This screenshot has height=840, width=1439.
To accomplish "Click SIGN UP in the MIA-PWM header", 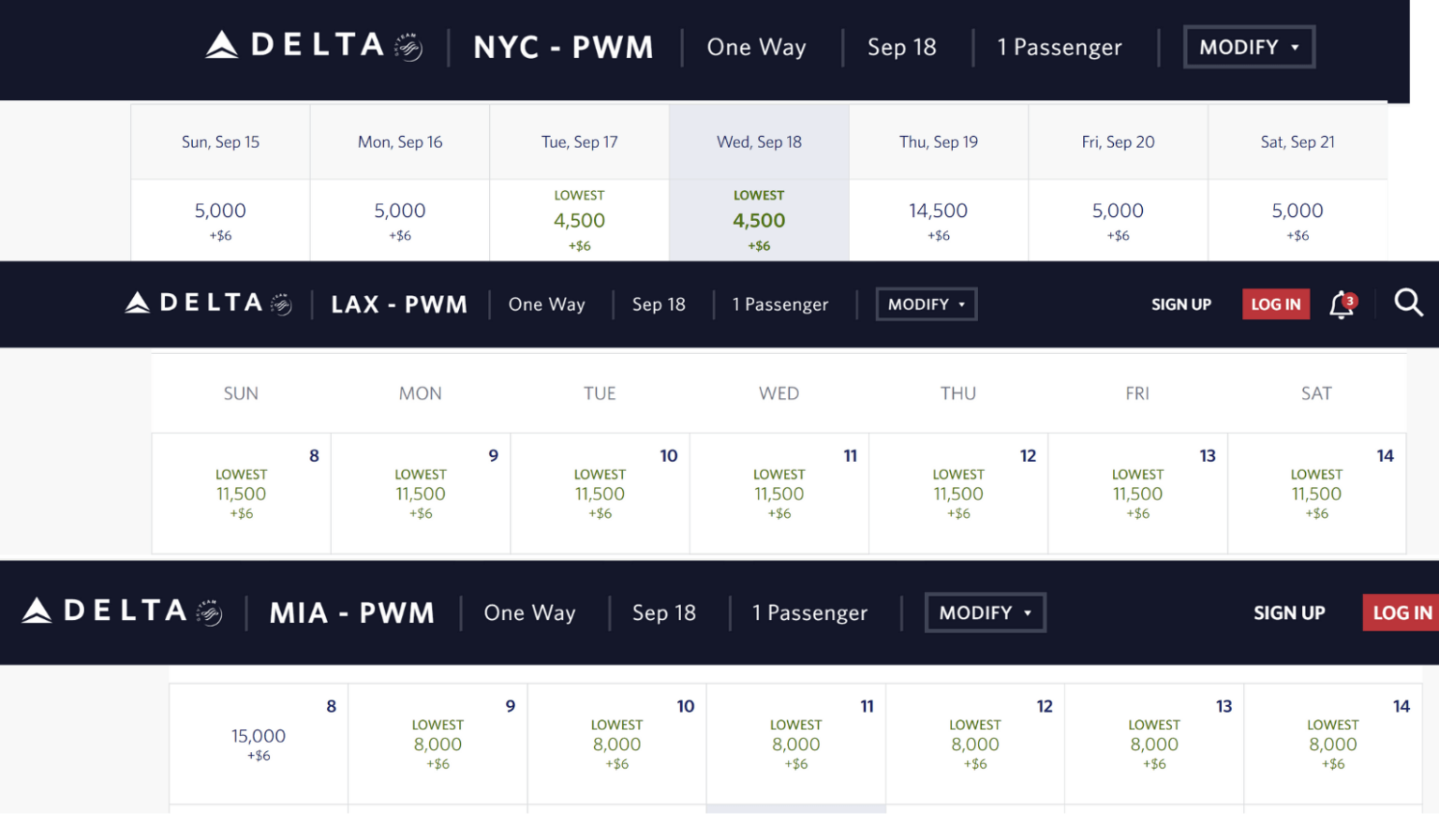I will click(x=1289, y=612).
